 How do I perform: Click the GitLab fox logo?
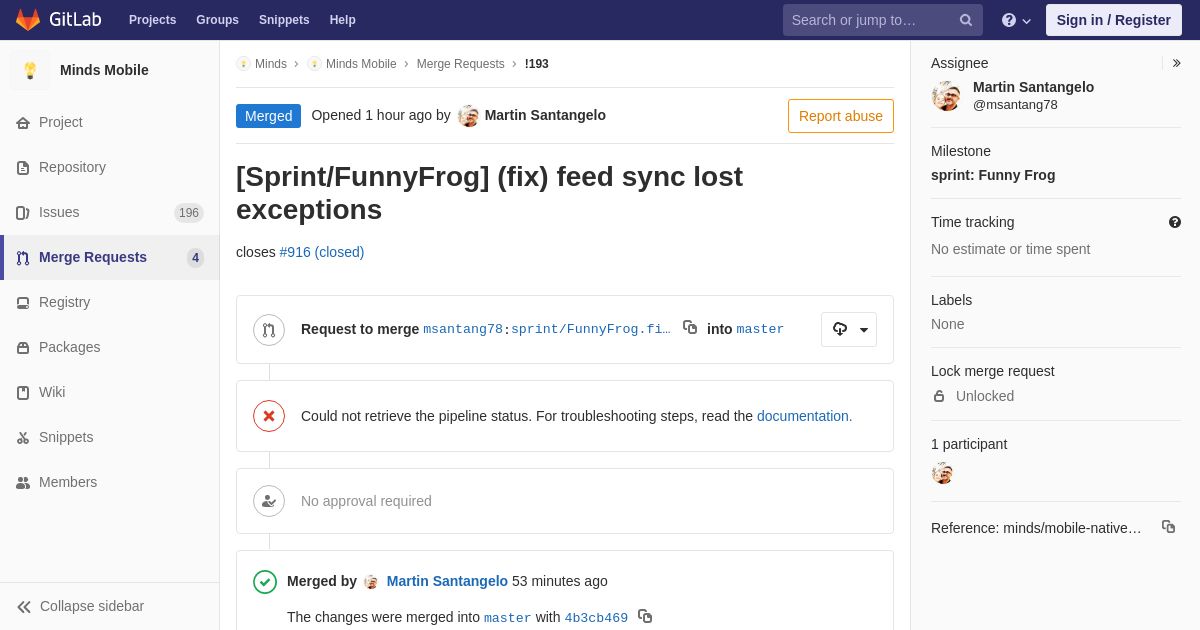tap(28, 20)
